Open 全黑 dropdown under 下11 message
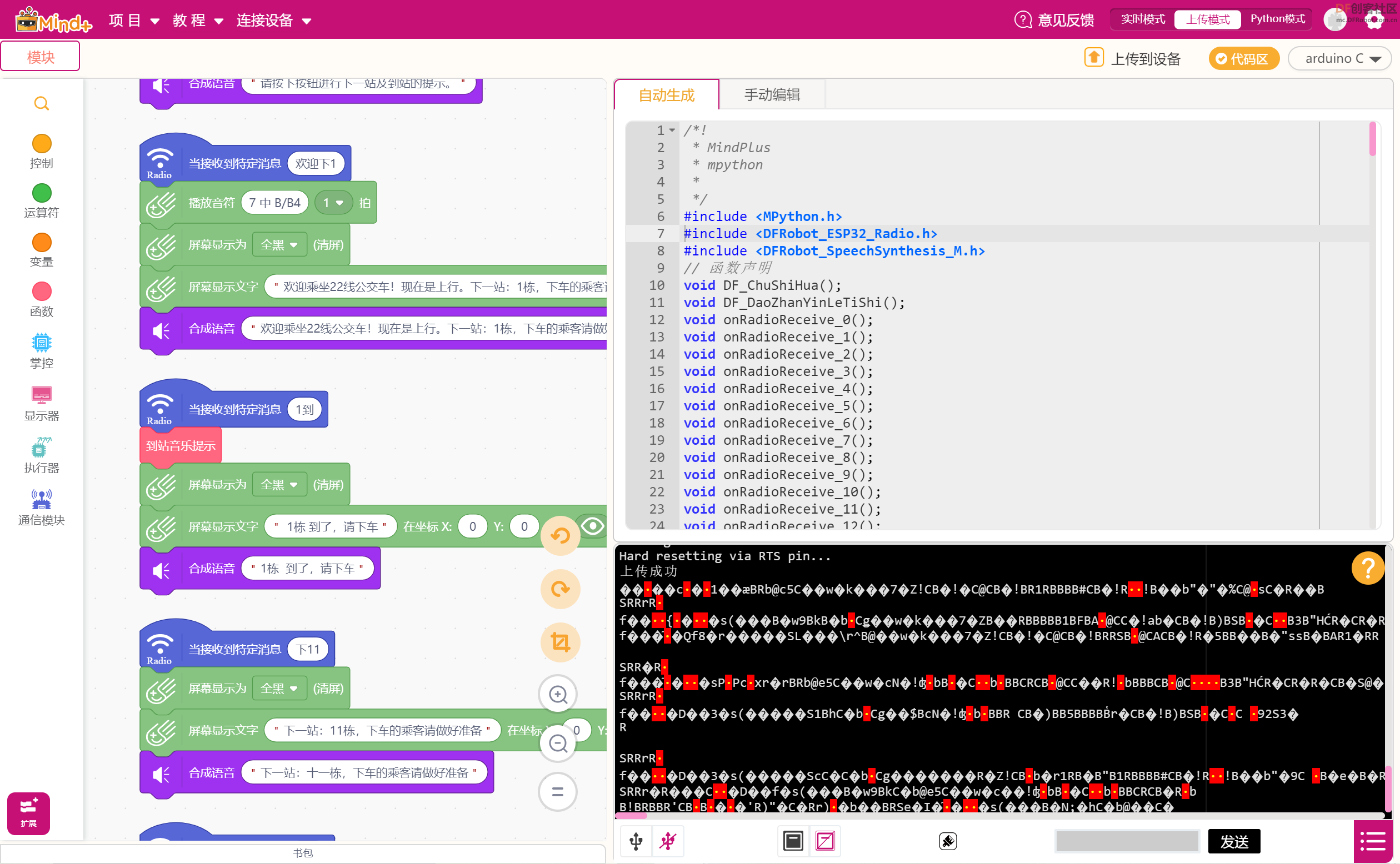 pyautogui.click(x=279, y=689)
